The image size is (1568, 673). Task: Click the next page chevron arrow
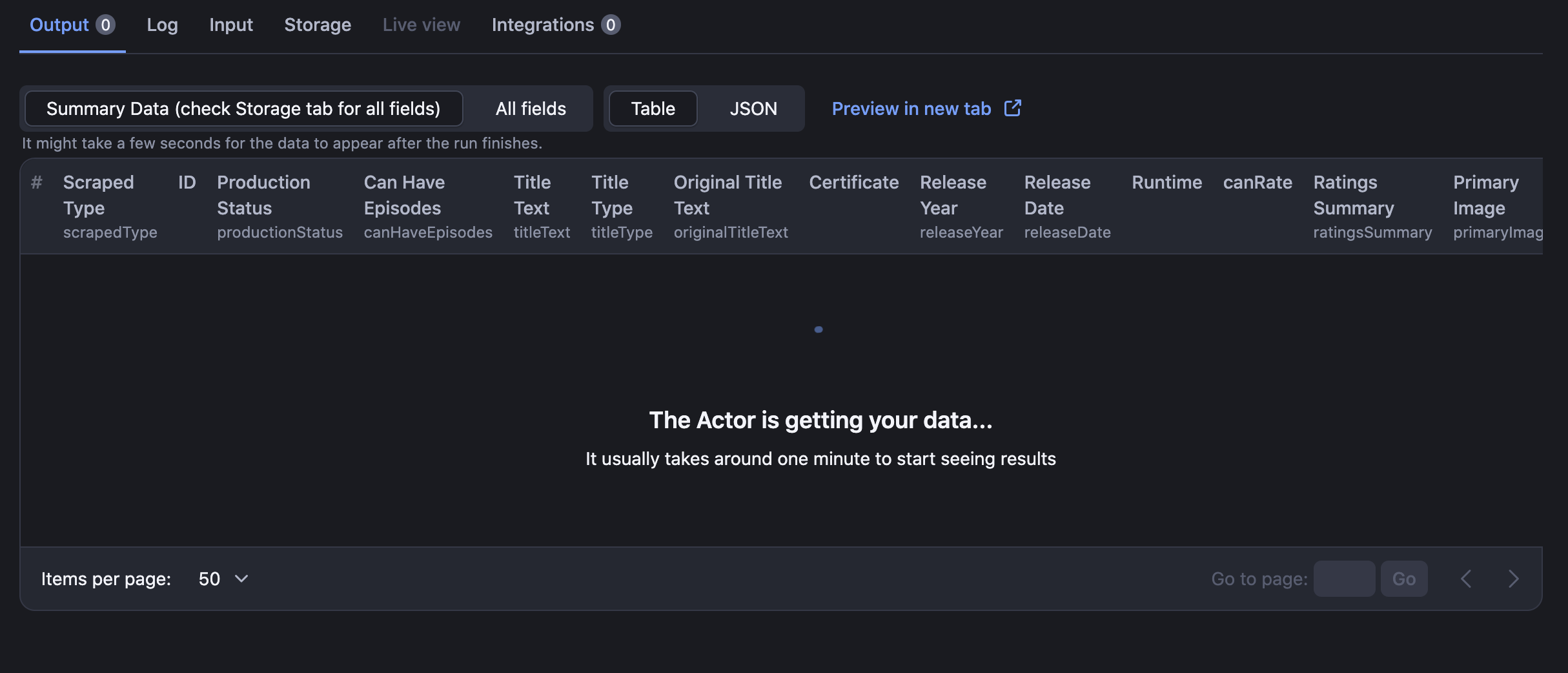pyautogui.click(x=1513, y=579)
